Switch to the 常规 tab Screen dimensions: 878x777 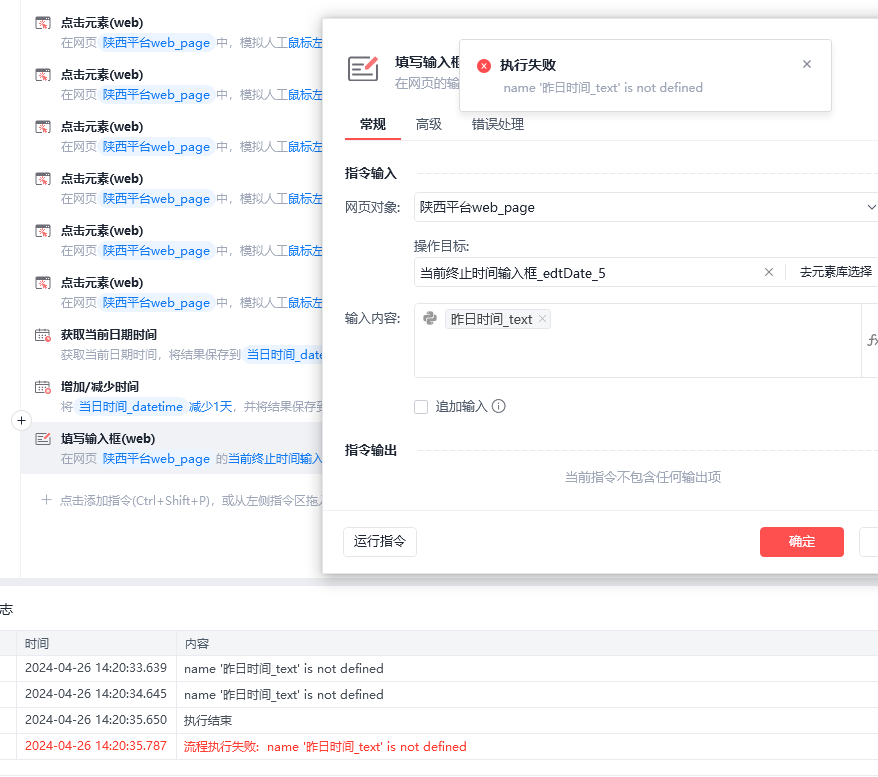pyautogui.click(x=372, y=124)
